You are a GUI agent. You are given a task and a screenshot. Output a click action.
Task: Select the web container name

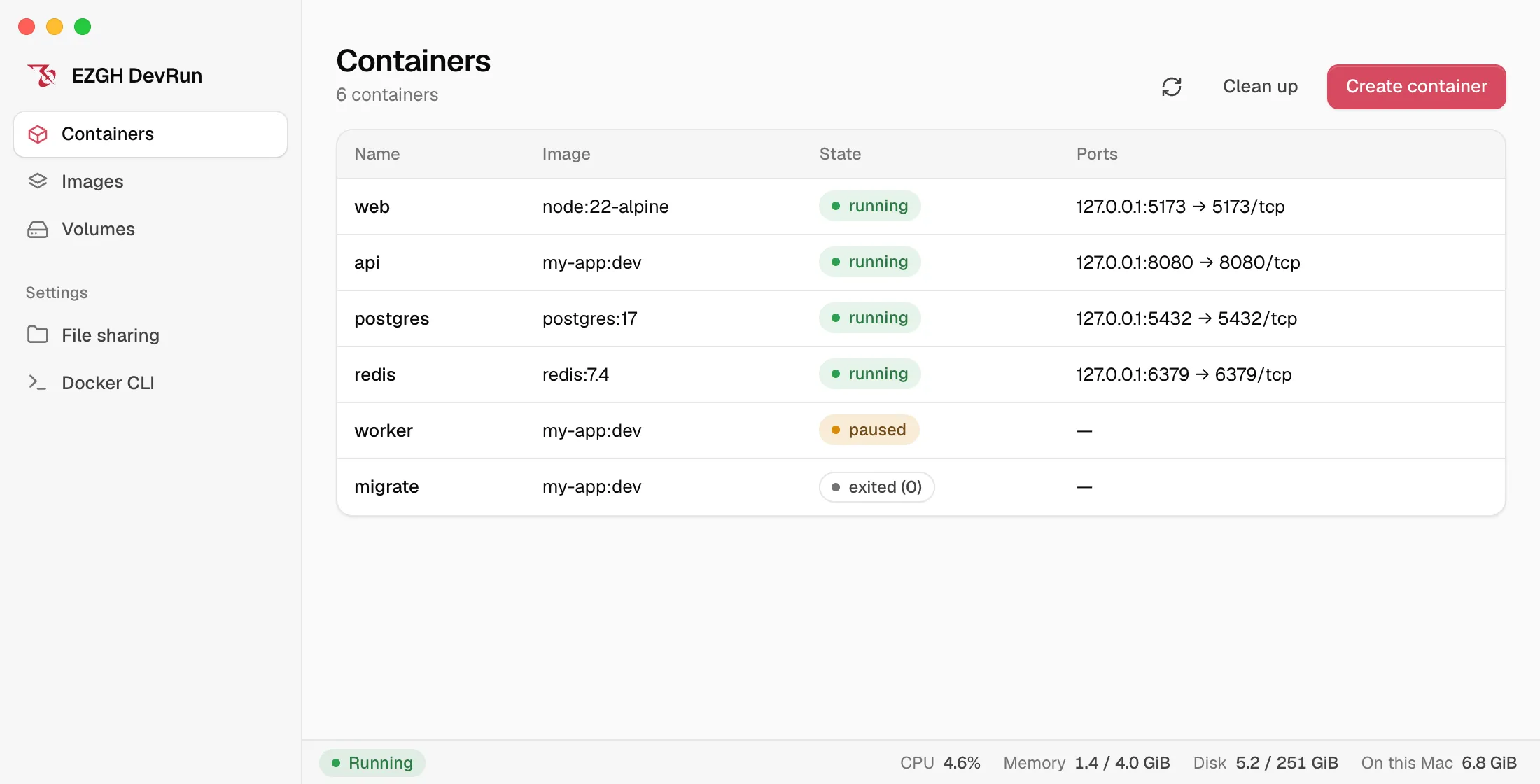[372, 206]
